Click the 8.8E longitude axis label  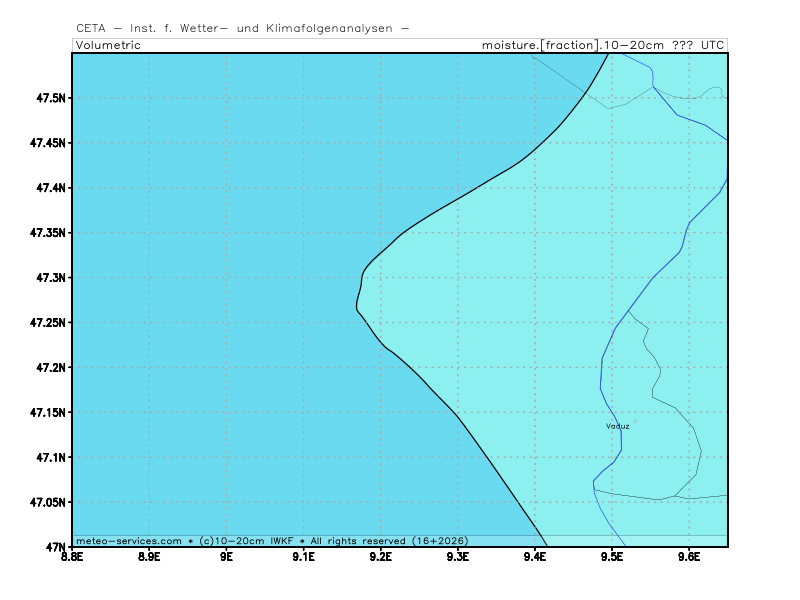[72, 556]
